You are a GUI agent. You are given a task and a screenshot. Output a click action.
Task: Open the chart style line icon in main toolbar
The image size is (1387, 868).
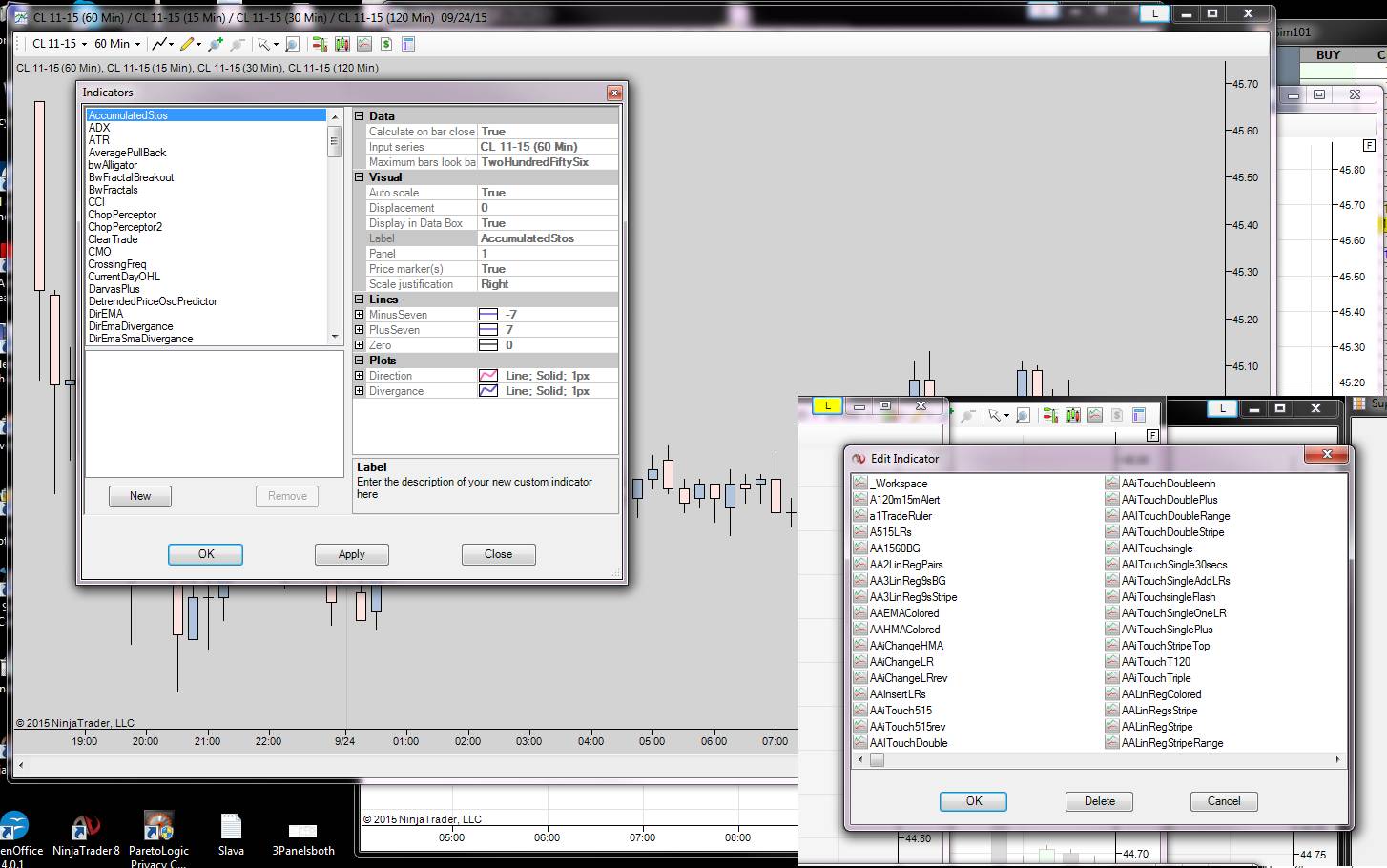pos(160,44)
